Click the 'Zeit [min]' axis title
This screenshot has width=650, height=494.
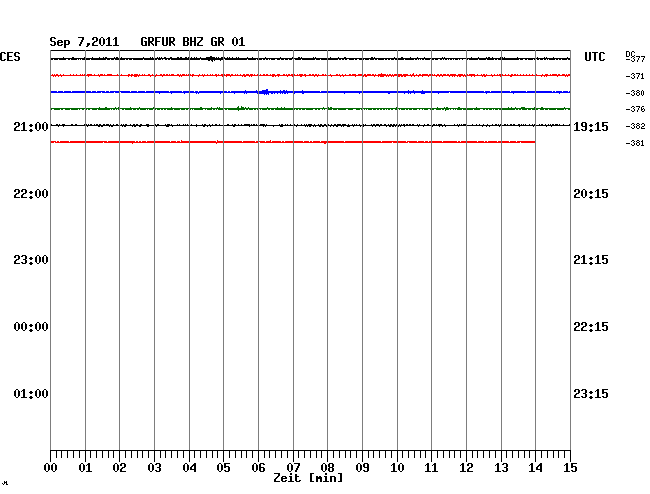point(308,478)
